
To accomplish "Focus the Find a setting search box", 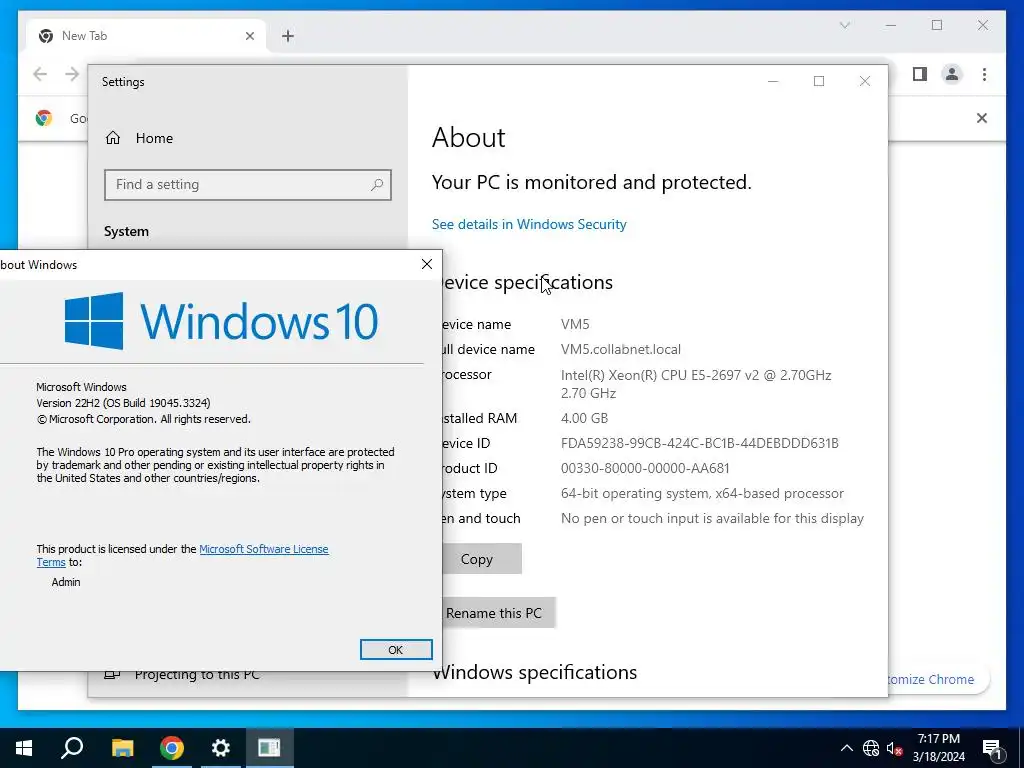I will [x=248, y=185].
